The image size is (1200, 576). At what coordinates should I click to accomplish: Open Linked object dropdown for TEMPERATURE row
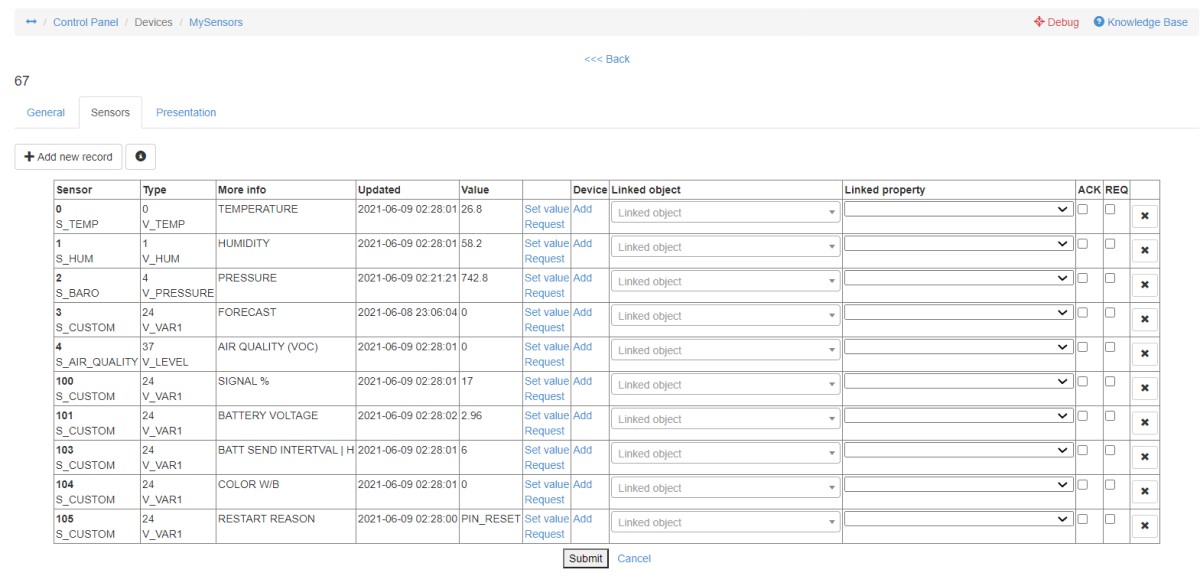click(x=726, y=213)
